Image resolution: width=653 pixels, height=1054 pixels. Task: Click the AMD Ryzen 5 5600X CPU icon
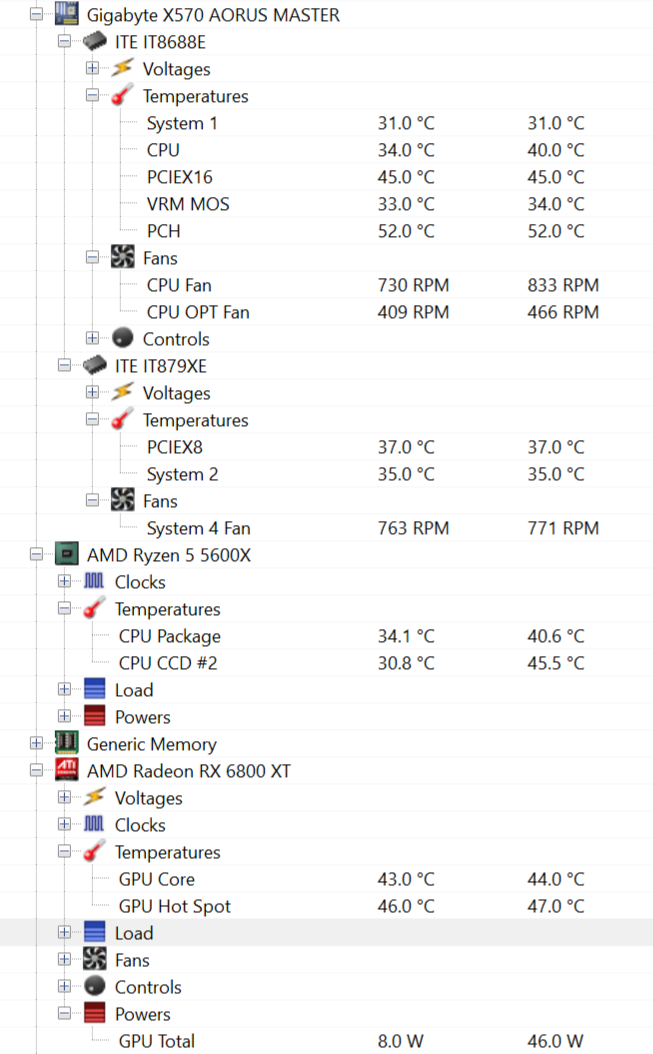click(x=67, y=555)
